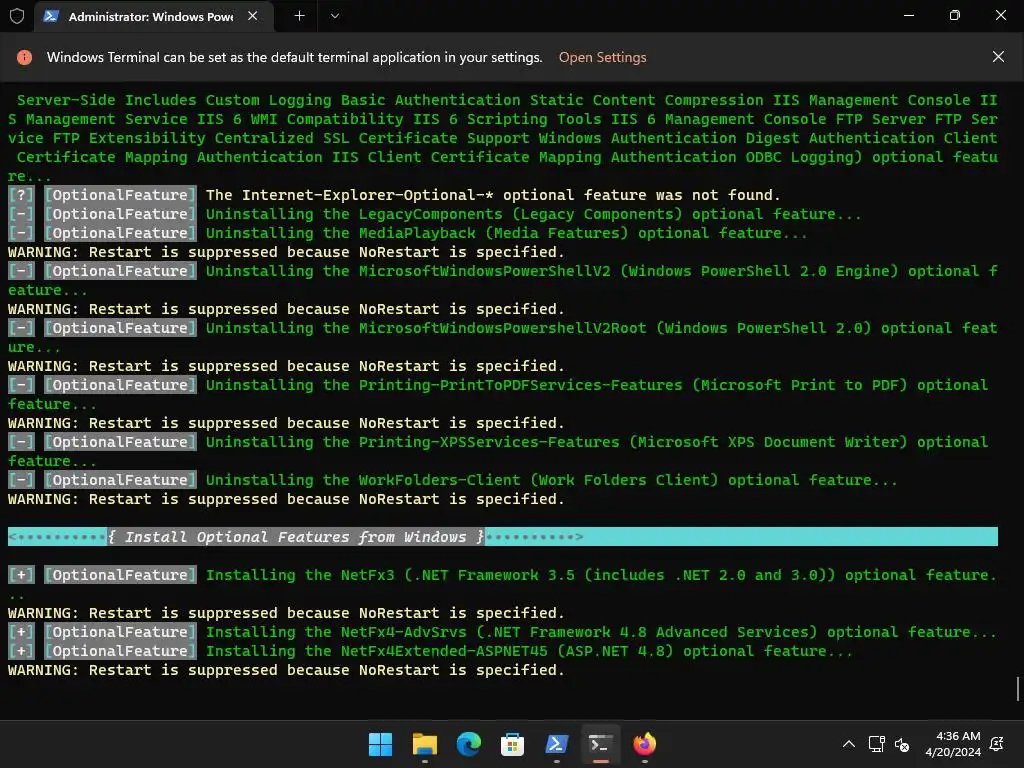Screen dimensions: 1024x768
Task: Open a new terminal tab with plus
Action: 299,16
